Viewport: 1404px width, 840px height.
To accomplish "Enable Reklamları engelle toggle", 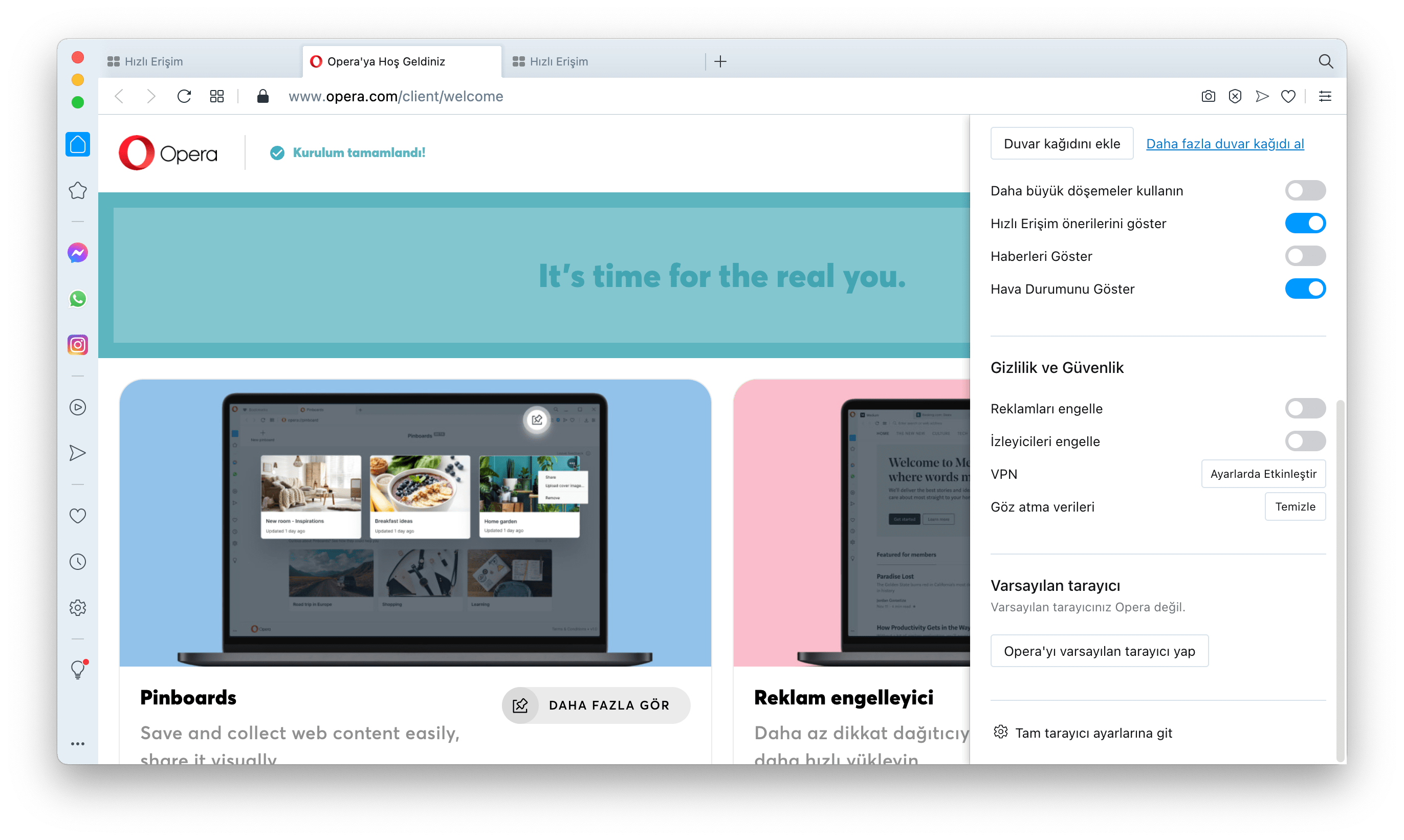I will 1305,408.
